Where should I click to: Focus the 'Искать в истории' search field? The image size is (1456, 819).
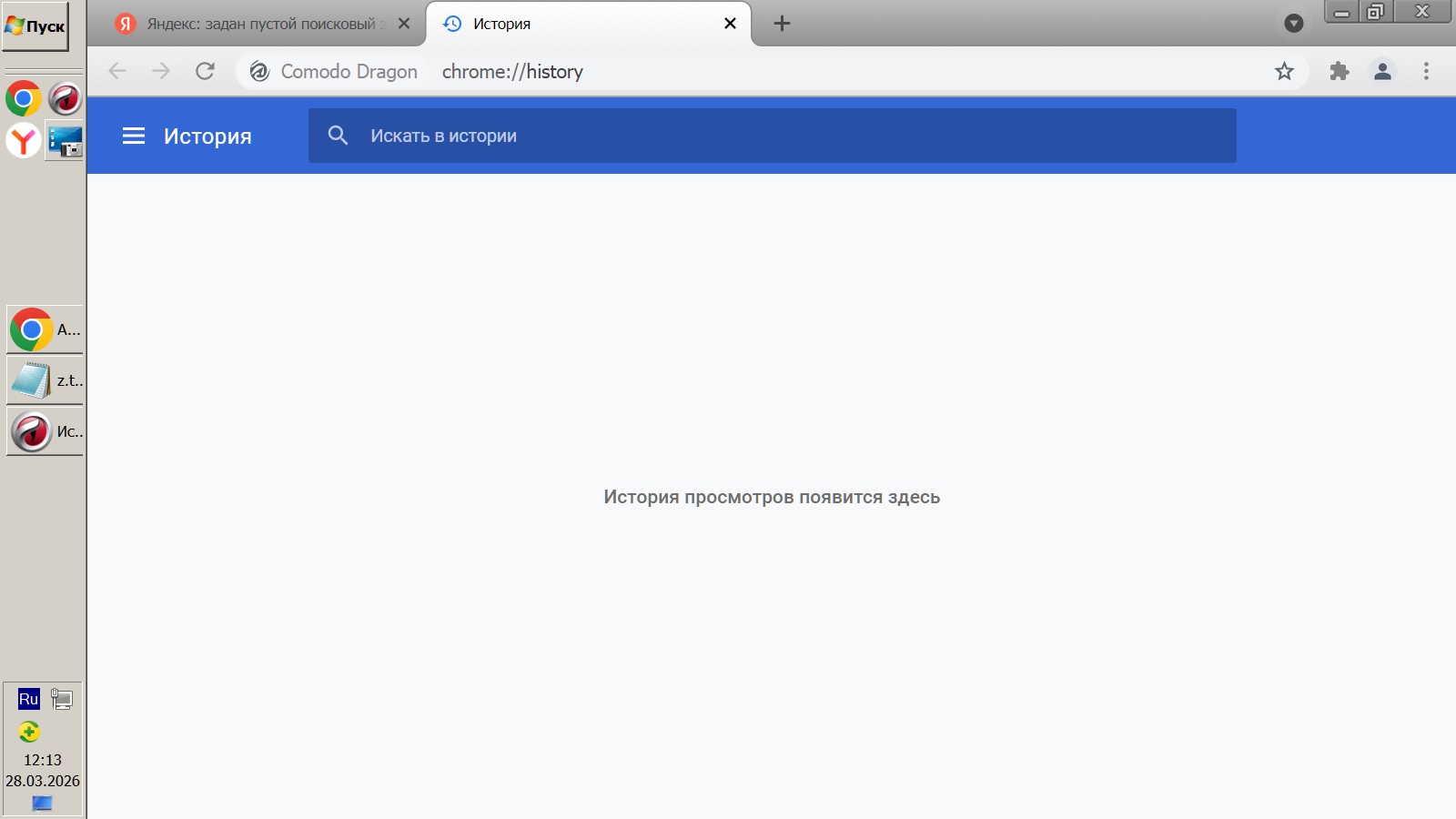coord(772,136)
